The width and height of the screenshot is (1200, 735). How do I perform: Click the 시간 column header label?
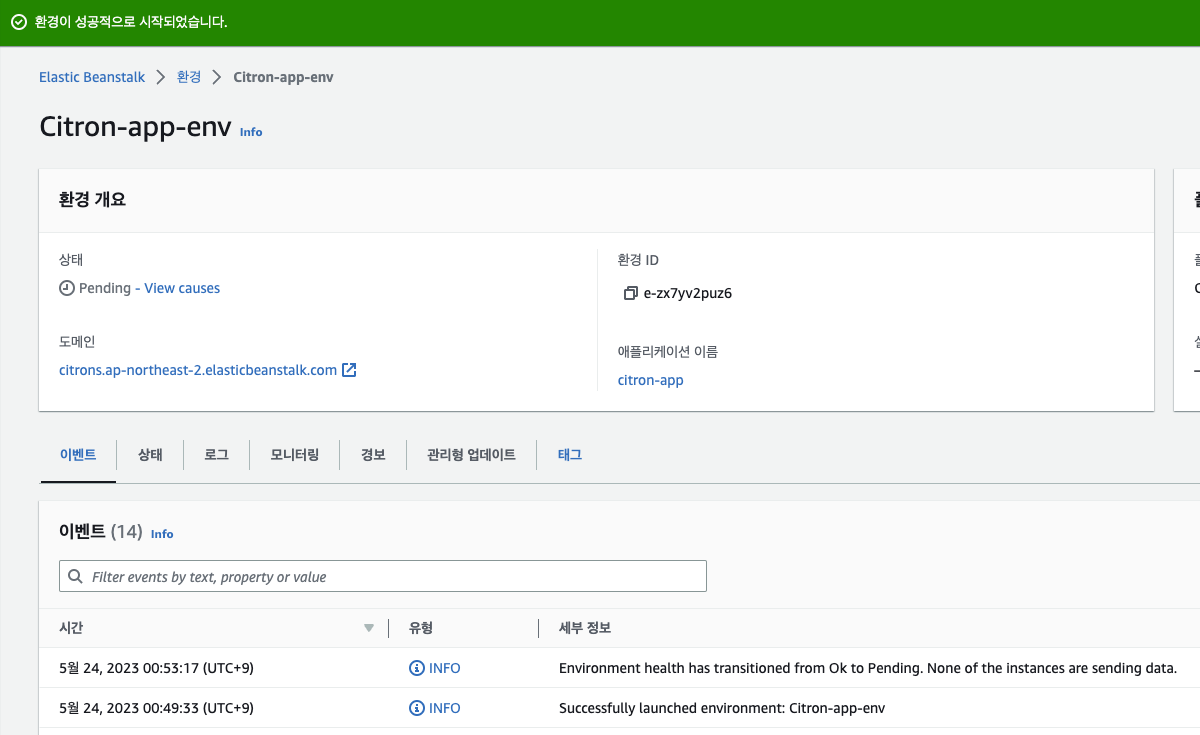tap(71, 628)
